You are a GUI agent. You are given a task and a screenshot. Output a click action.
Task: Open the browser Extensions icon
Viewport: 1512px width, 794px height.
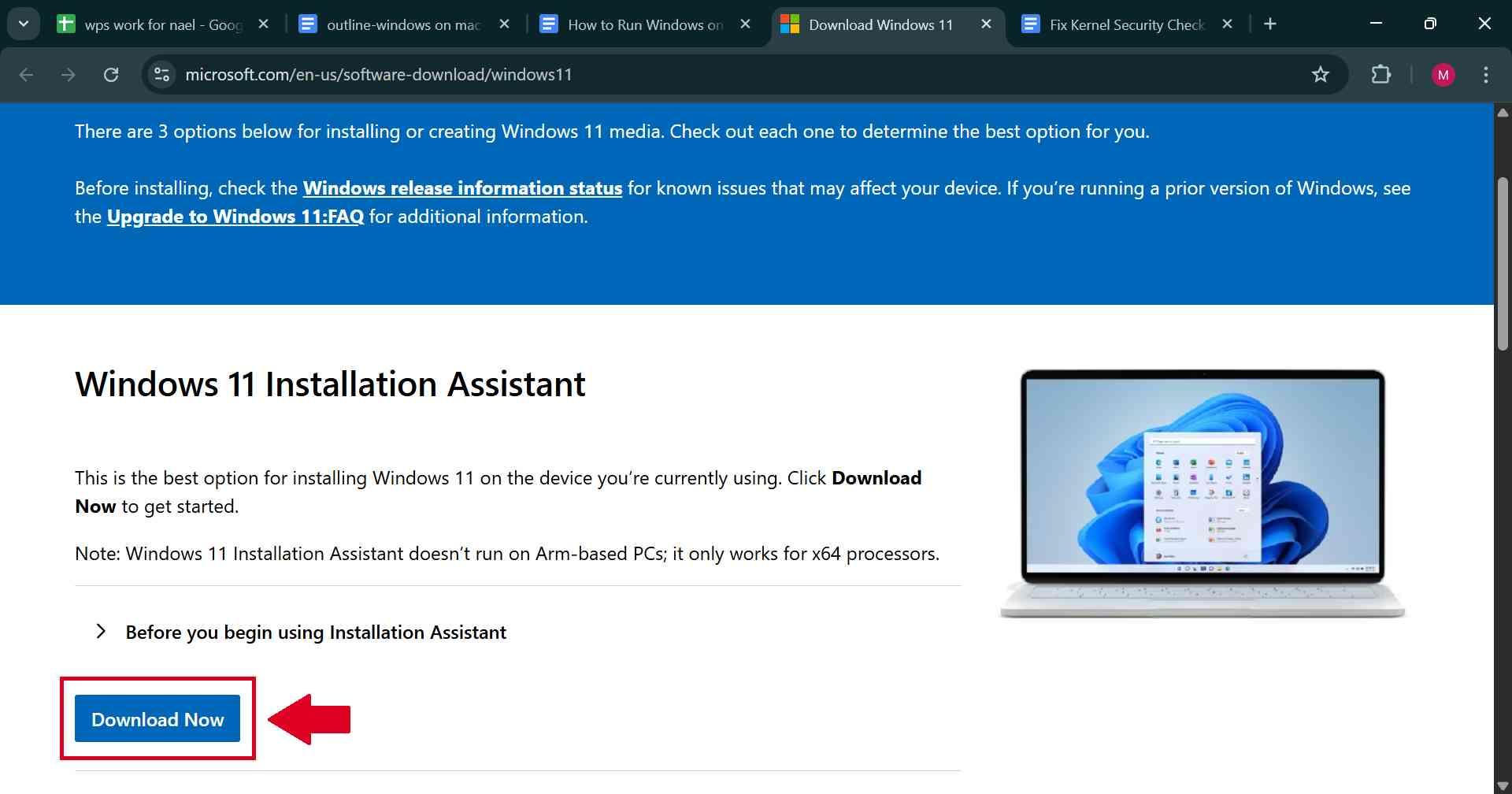[1380, 74]
